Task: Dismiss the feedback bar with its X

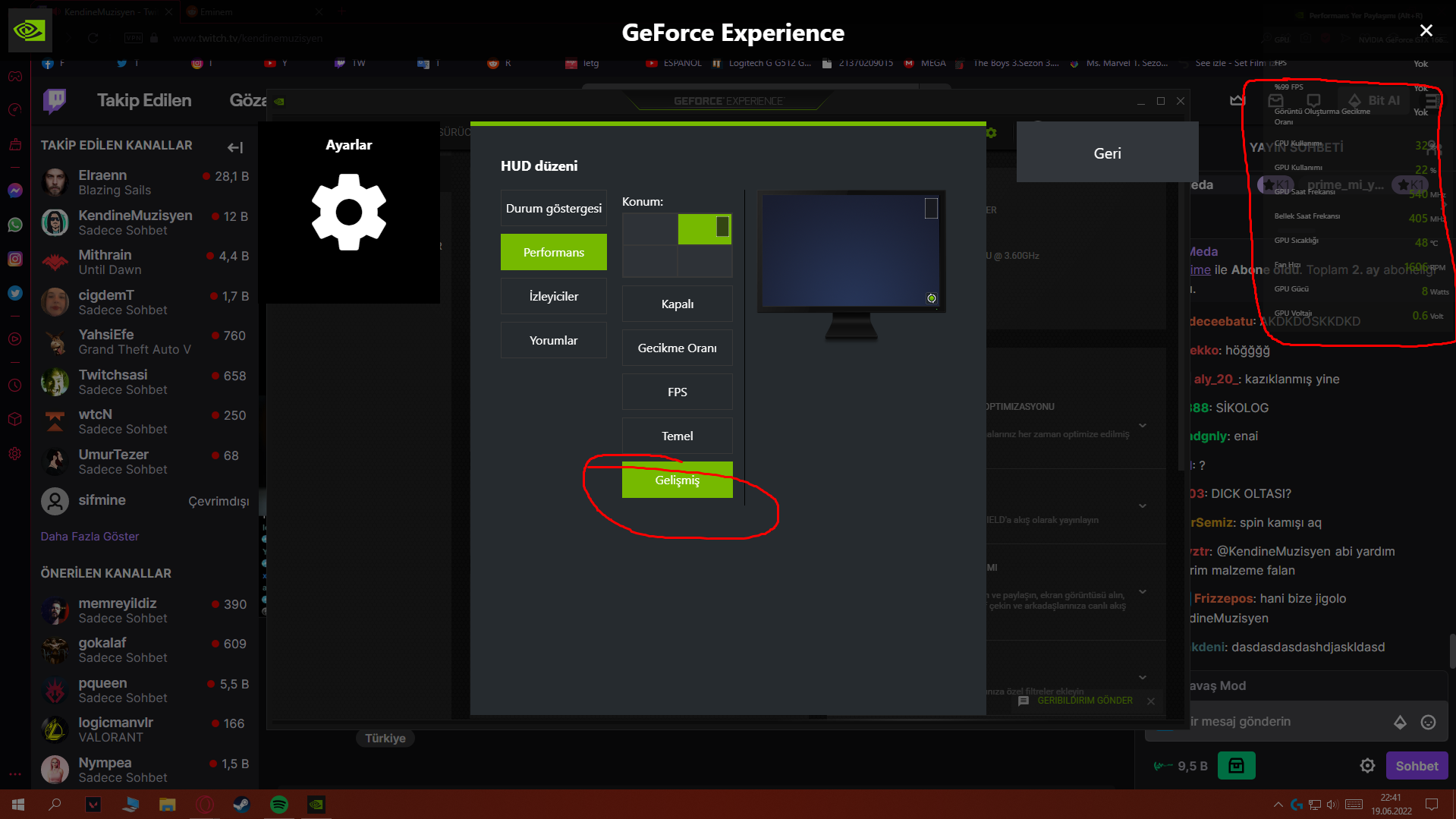Action: click(x=1151, y=701)
